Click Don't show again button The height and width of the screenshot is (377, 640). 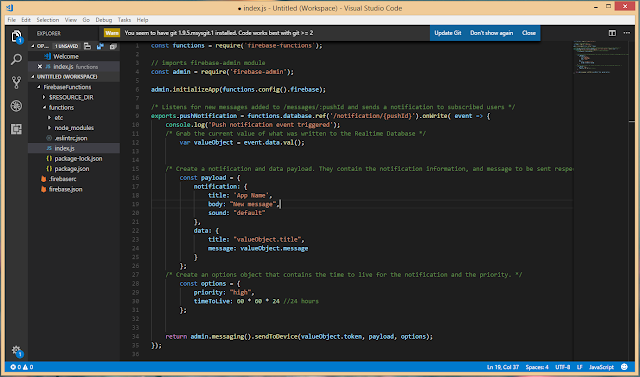[x=491, y=33]
